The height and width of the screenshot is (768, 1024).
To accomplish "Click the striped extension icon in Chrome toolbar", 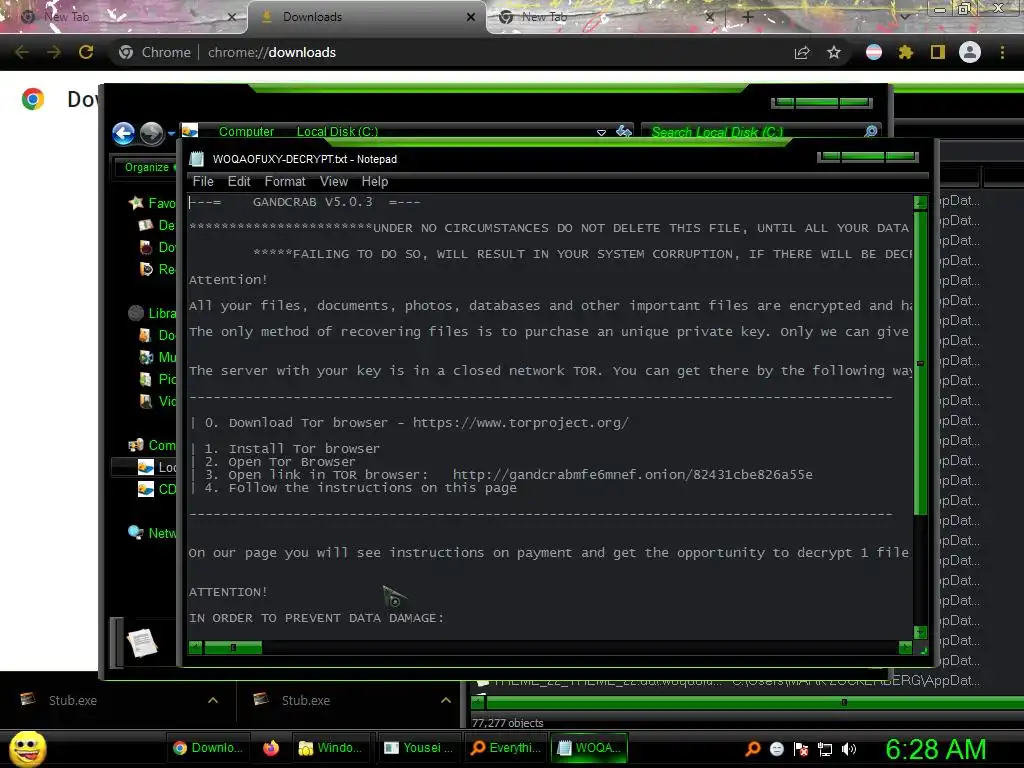I will pos(874,52).
